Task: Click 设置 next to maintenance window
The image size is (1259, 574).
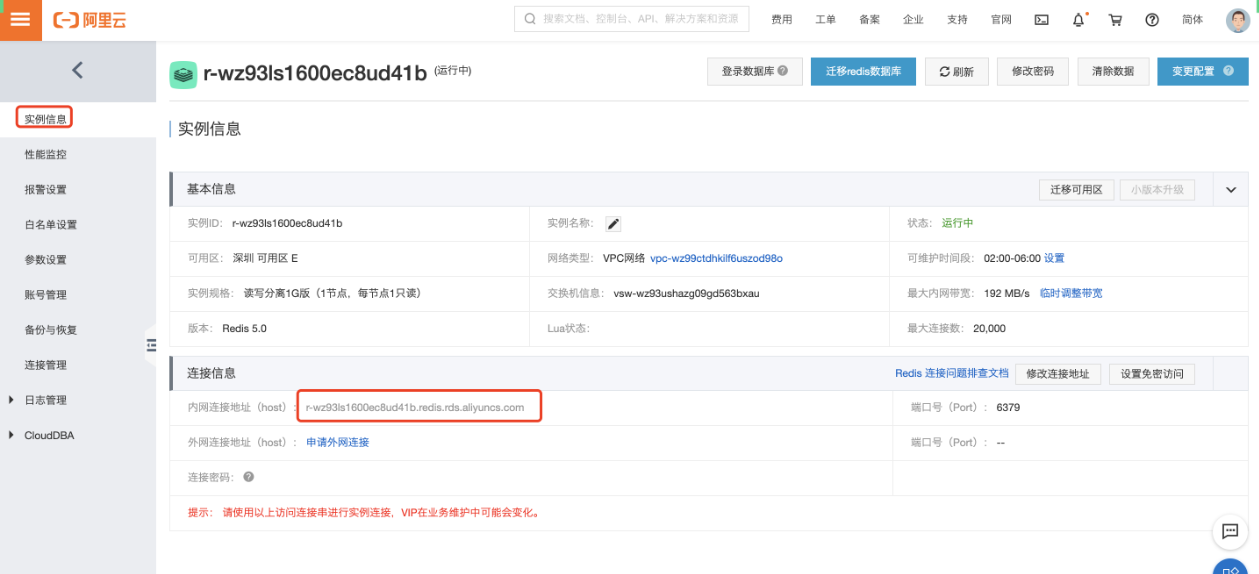Action: tap(1054, 258)
